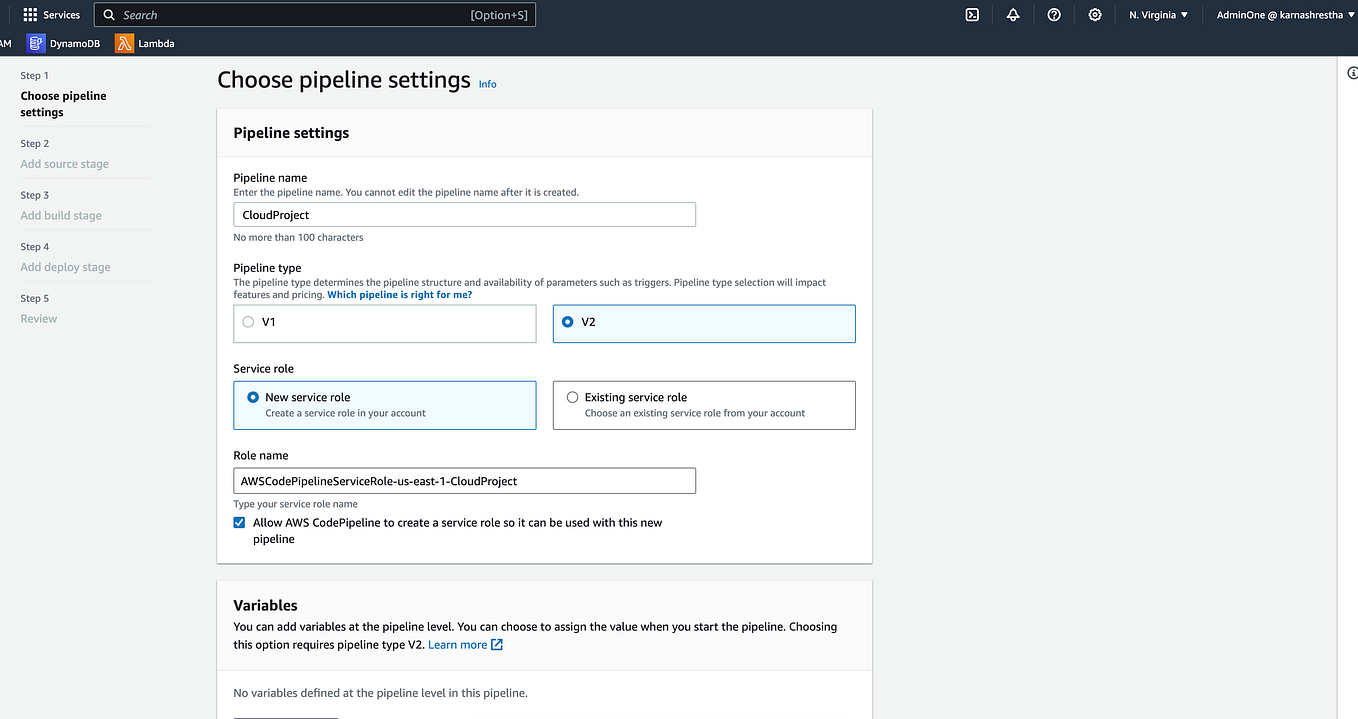Click the magnifier in the search bar
The height and width of the screenshot is (719, 1358).
[110, 14]
